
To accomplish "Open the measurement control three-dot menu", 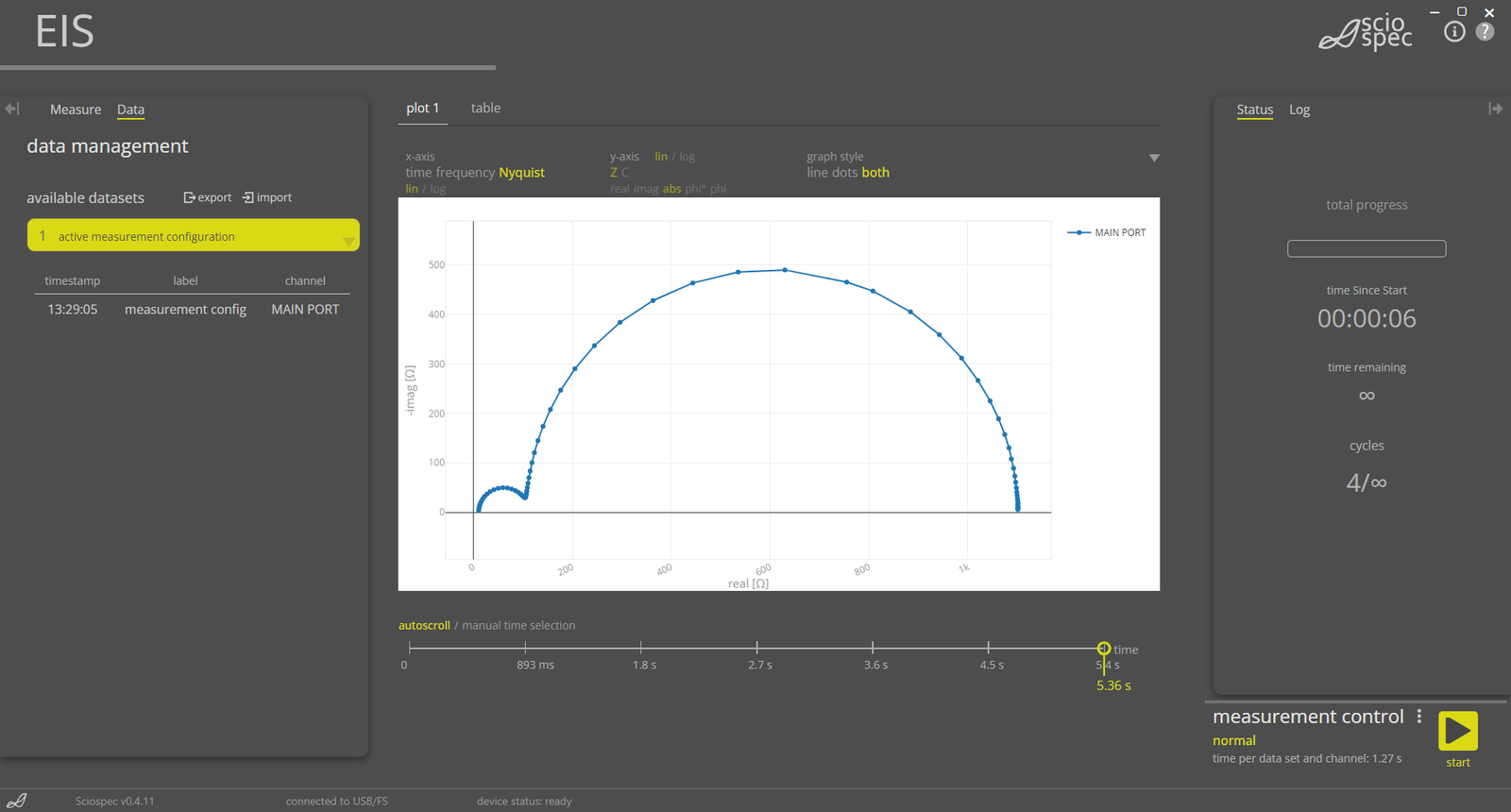I will point(1418,717).
